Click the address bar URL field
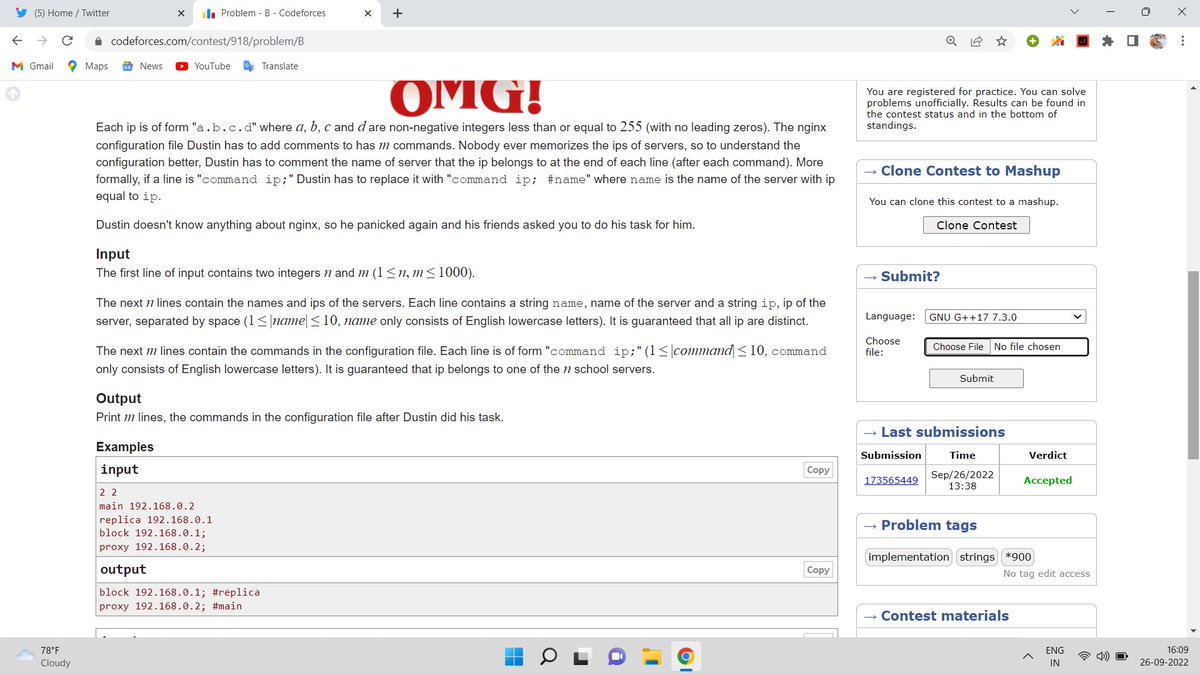The height and width of the screenshot is (675, 1200). (520, 41)
